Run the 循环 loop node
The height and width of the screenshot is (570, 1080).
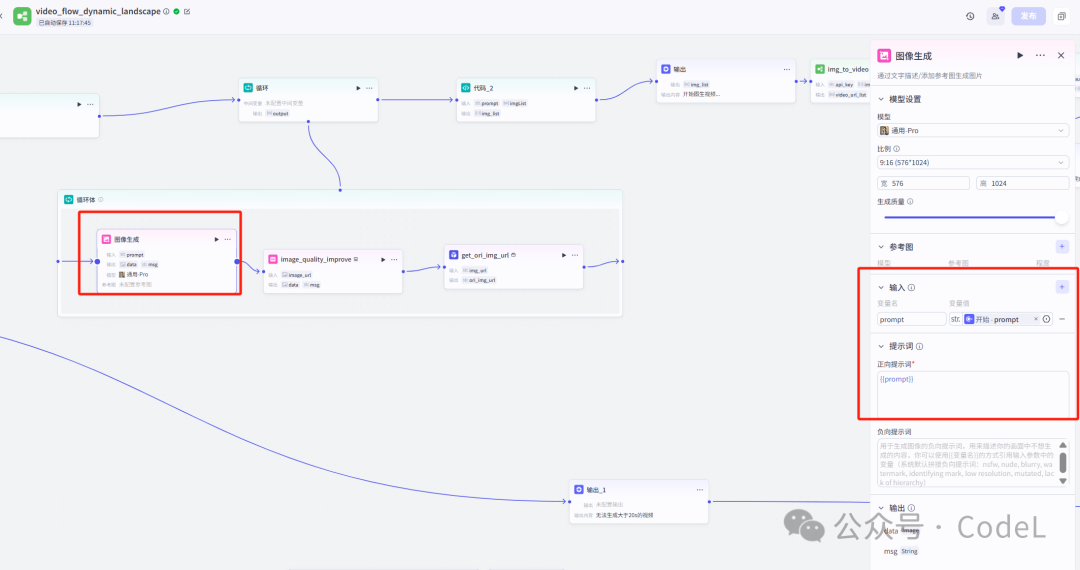click(358, 88)
